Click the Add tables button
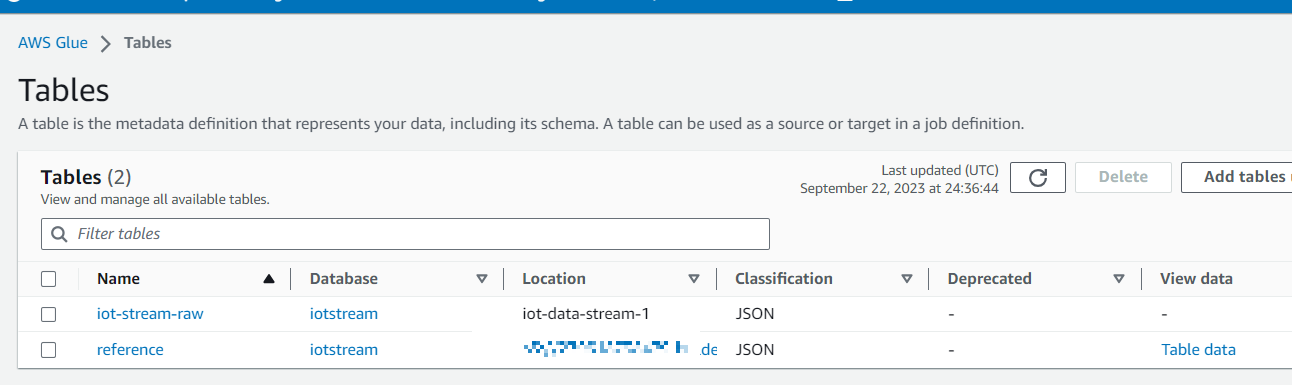This screenshot has height=385, width=1292. click(1237, 177)
